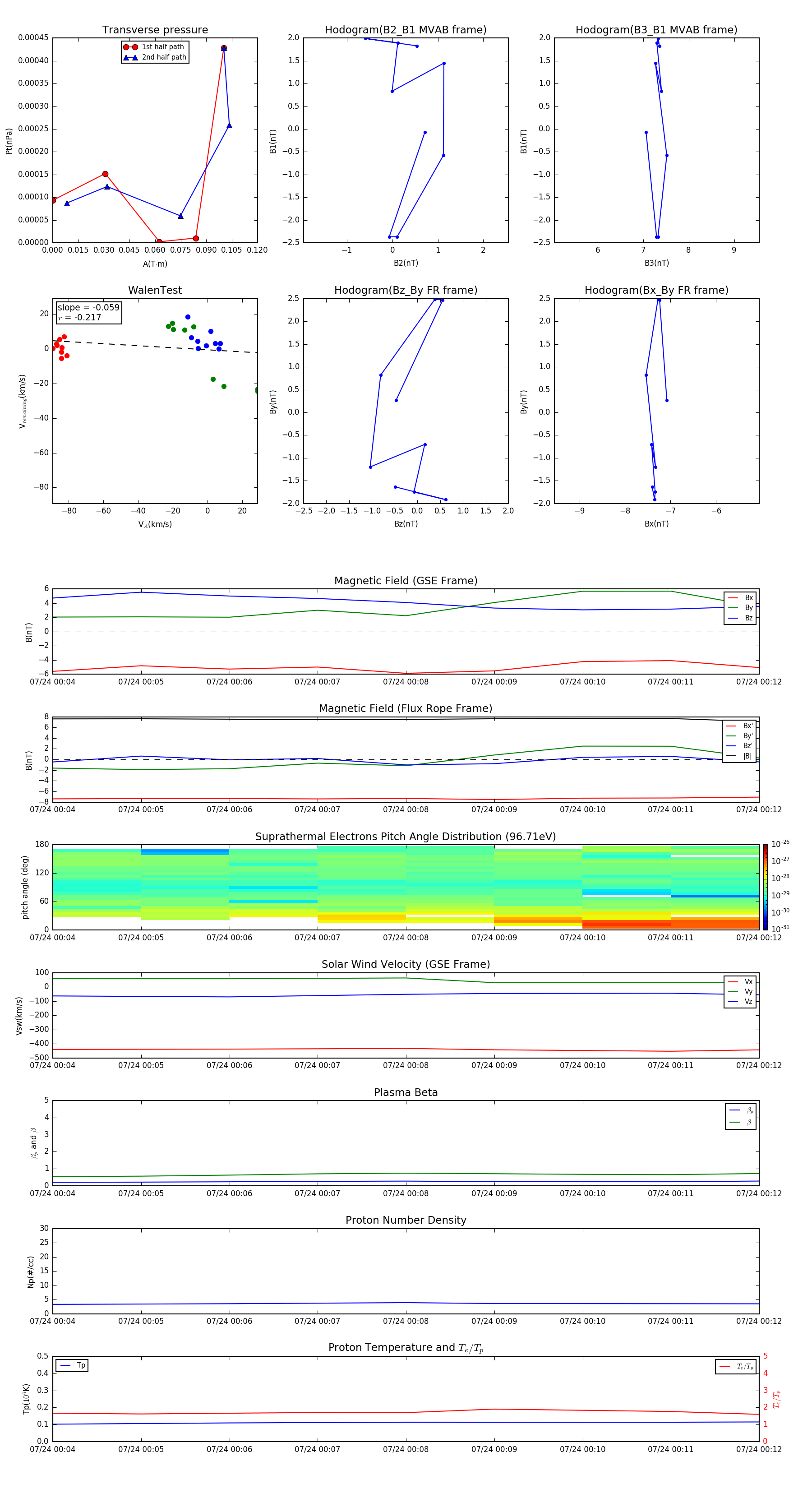Click 'Bz' entry in GSE magnetic legend
The image size is (812, 1489).
coord(741,619)
